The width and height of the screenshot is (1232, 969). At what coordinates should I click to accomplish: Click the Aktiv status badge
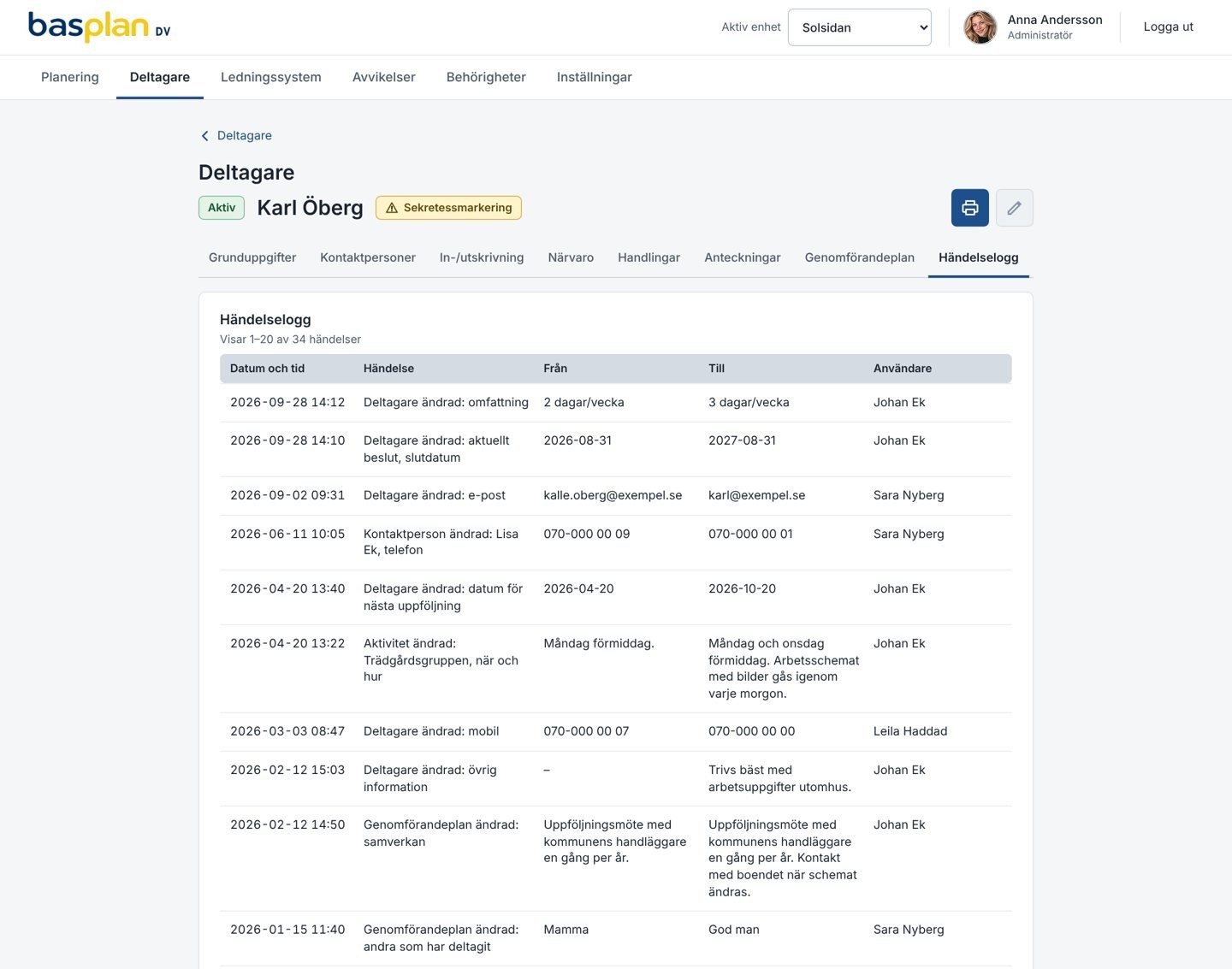click(222, 208)
